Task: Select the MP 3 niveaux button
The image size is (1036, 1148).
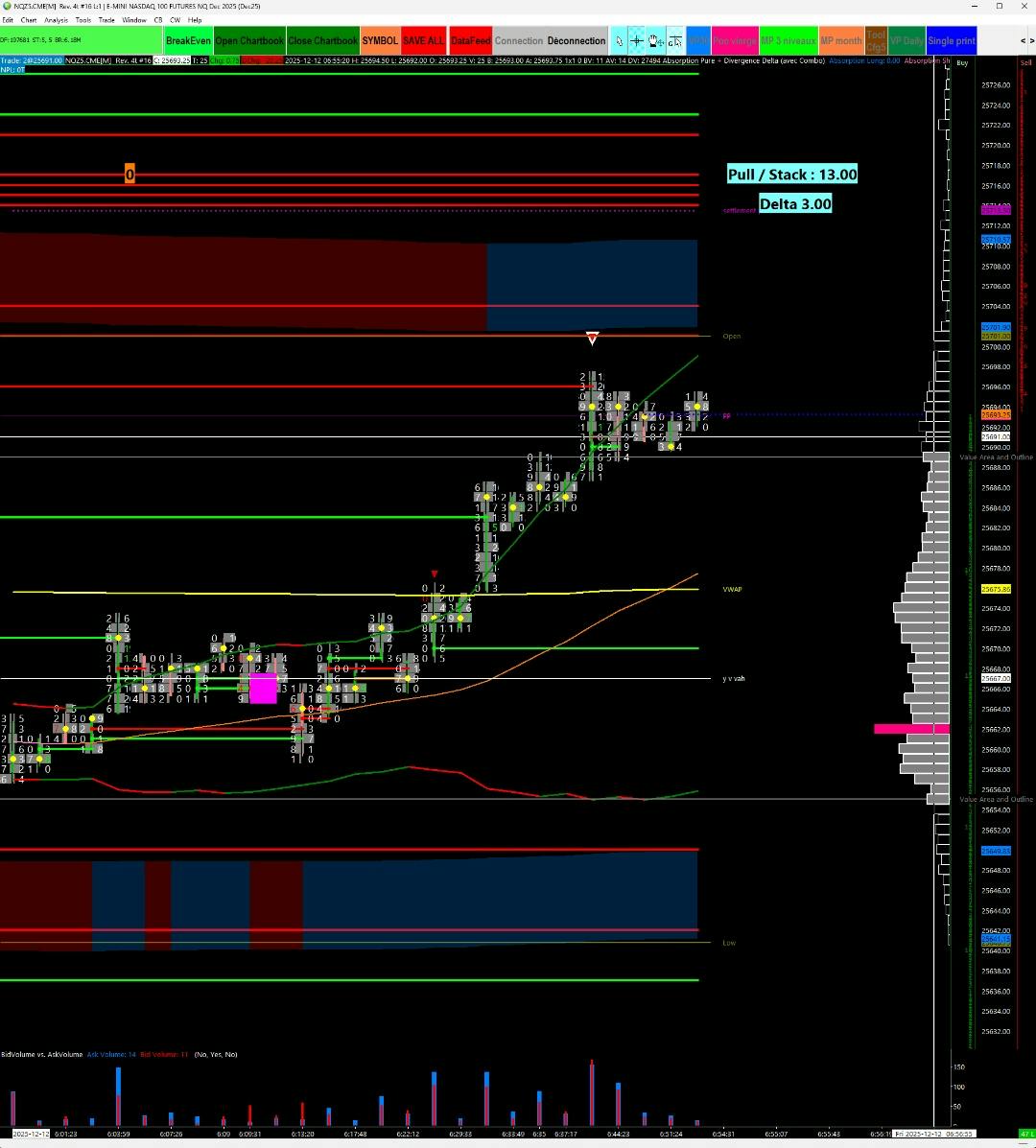Action: pos(789,40)
